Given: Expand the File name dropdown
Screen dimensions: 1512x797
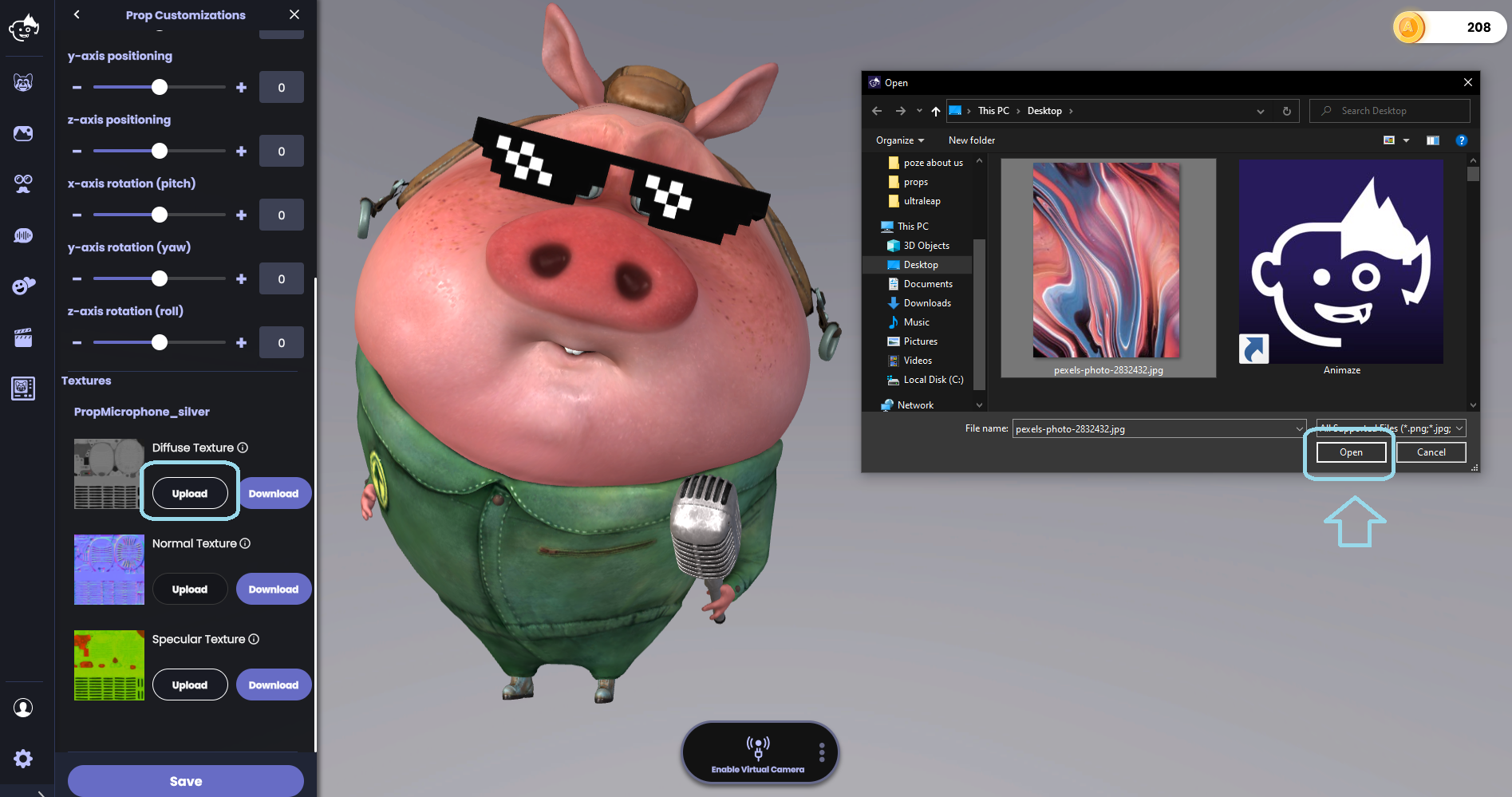Looking at the screenshot, I should 1299,428.
